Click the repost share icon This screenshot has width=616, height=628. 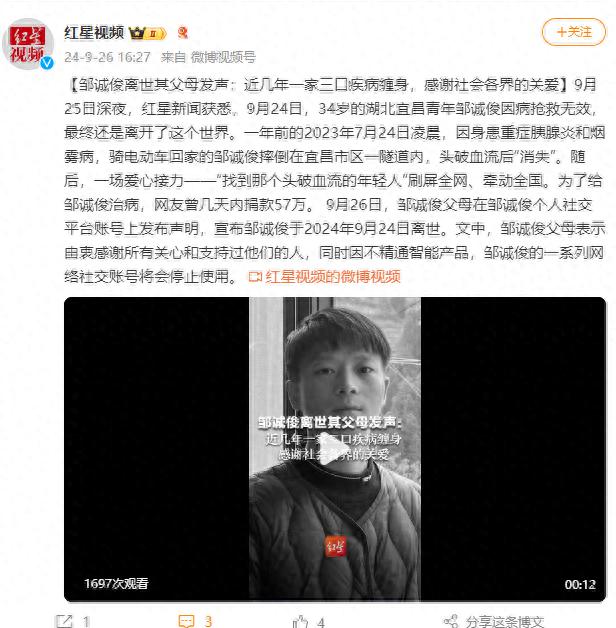coord(63,621)
